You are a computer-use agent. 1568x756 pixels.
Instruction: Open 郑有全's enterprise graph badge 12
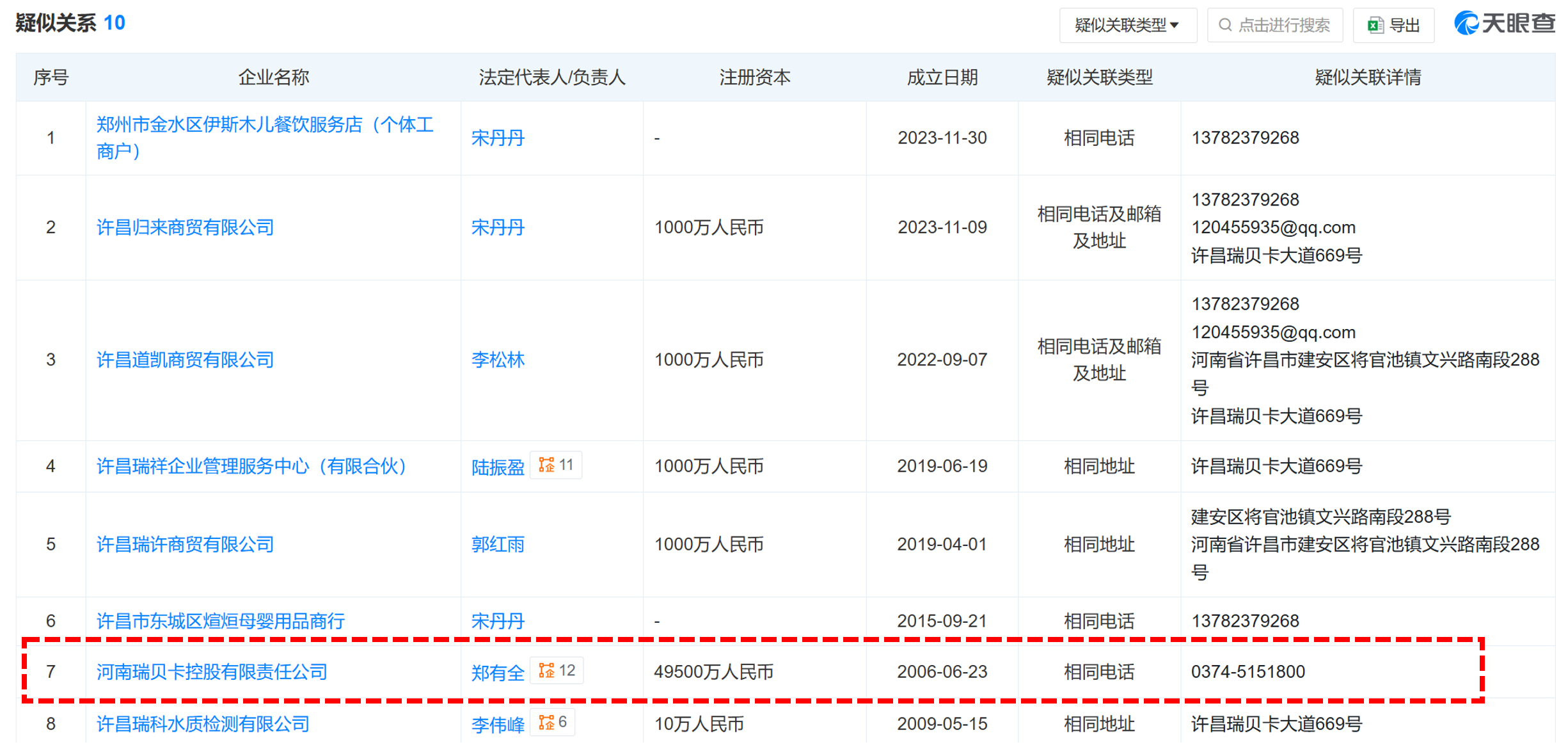coord(556,671)
